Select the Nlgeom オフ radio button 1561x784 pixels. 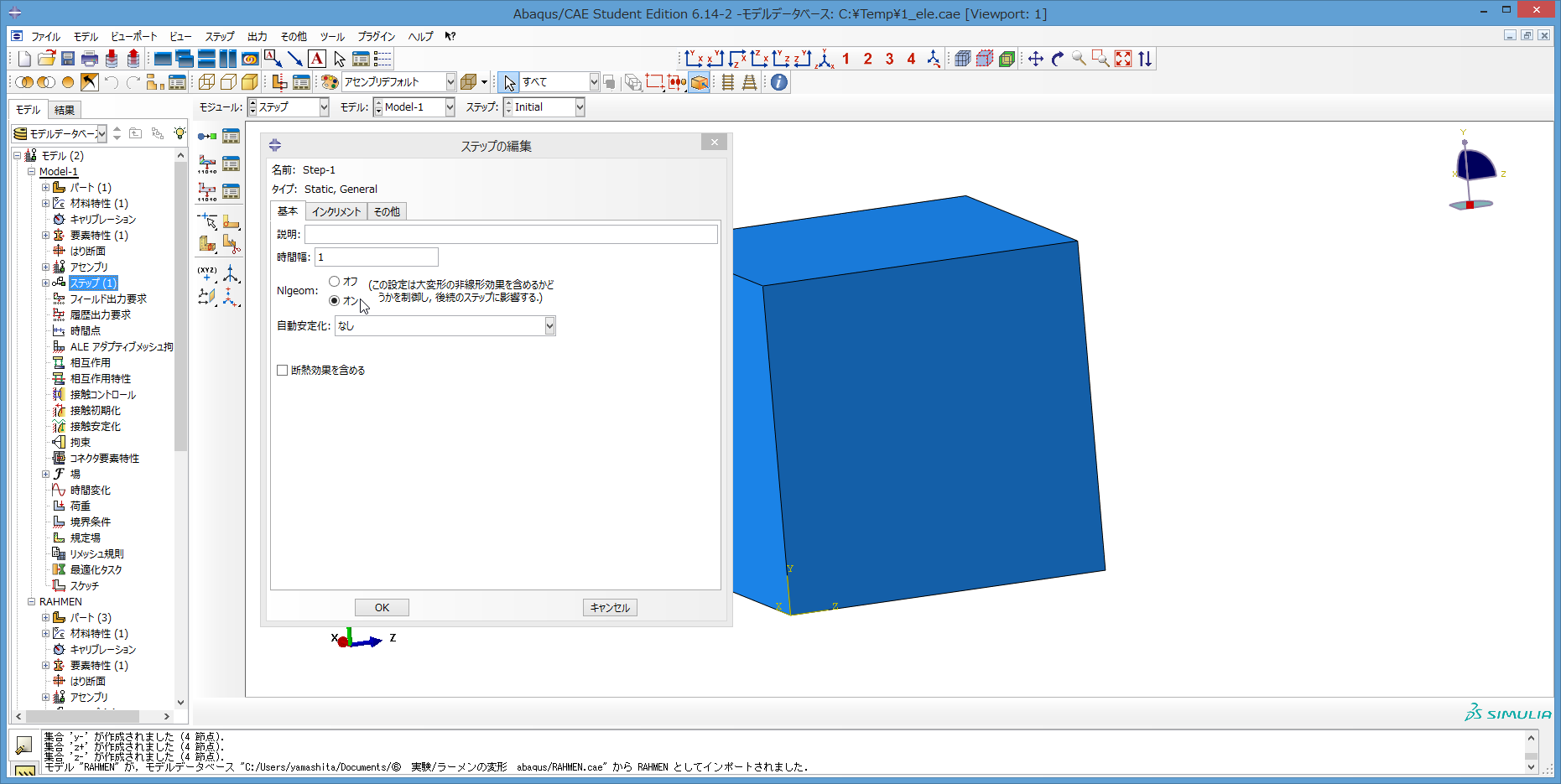click(x=335, y=282)
